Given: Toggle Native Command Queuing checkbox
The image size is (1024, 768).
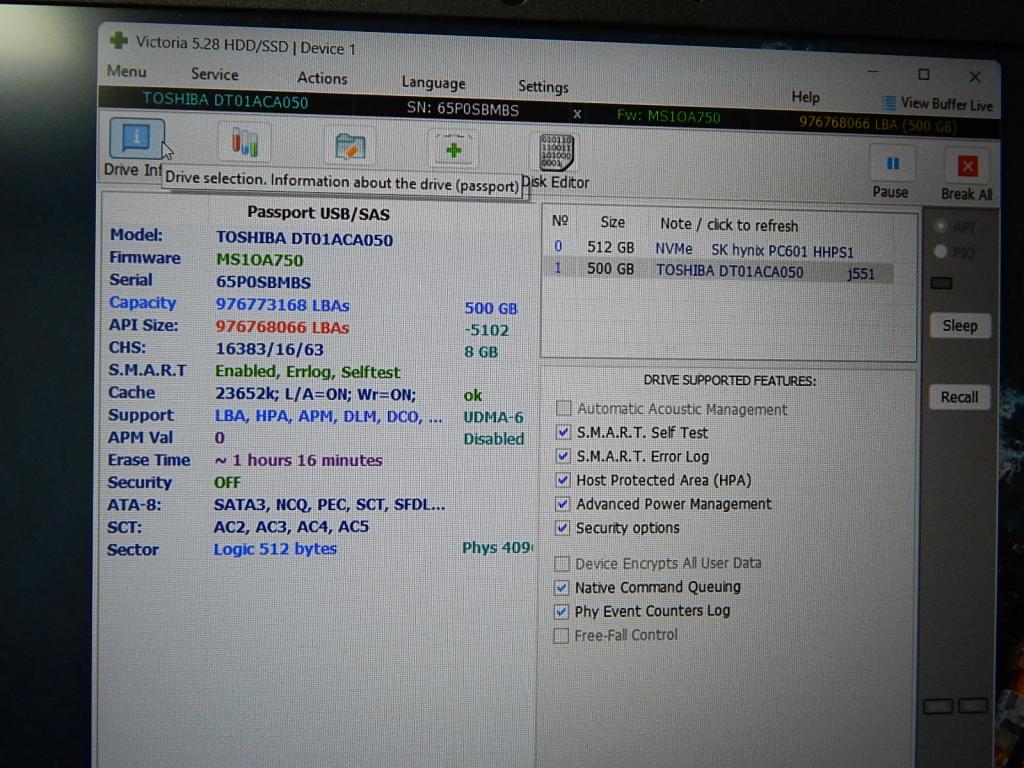Looking at the screenshot, I should [562, 587].
